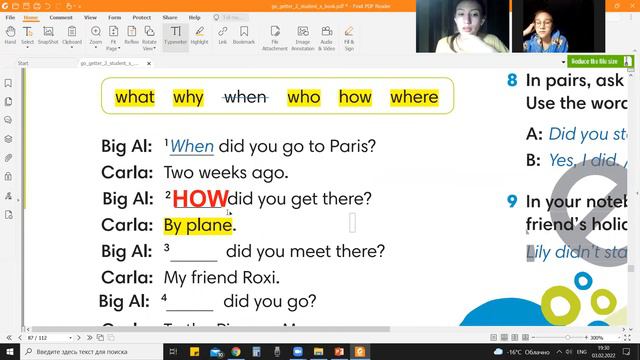Image resolution: width=640 pixels, height=360 pixels.
Task: Switch to the View ribbon tab
Action: point(90,18)
